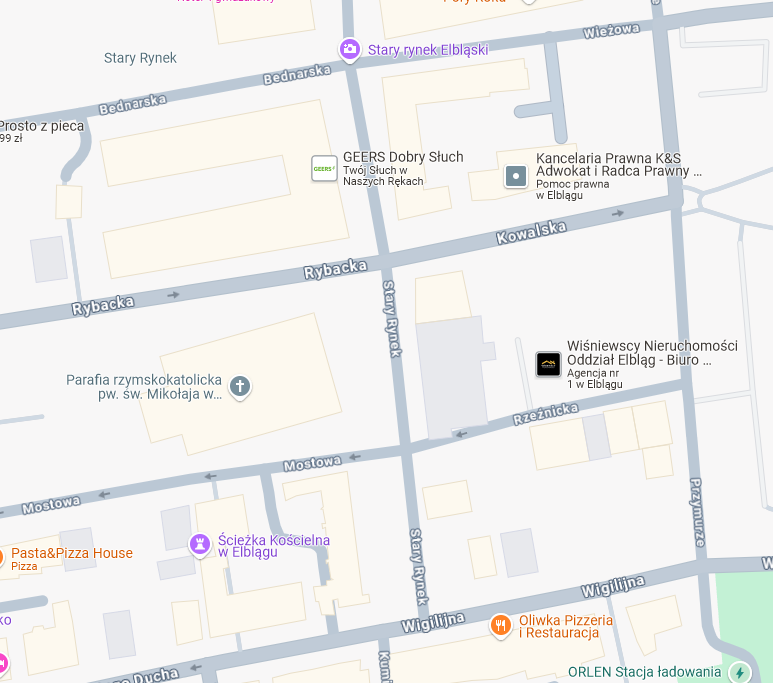Click the Wiśniewscy Nieruchomości Oddział Elbląg label
This screenshot has height=692, width=778.
(x=652, y=353)
